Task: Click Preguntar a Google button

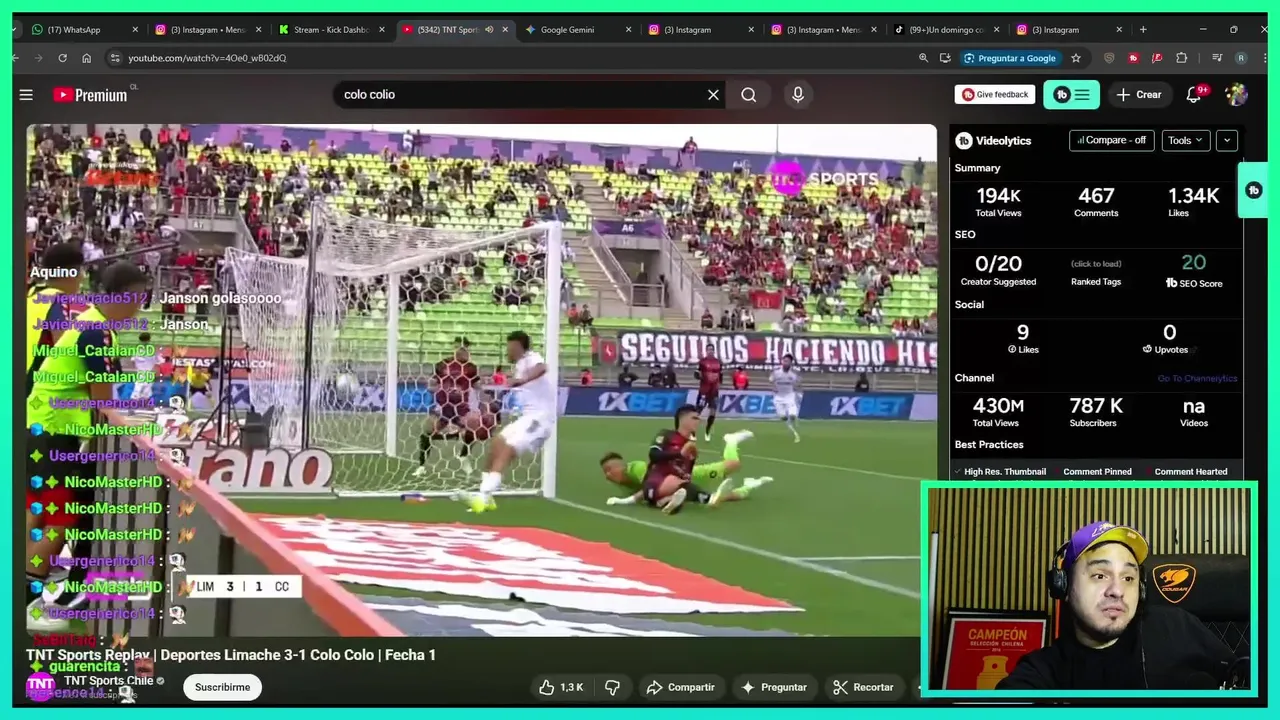Action: pyautogui.click(x=1009, y=58)
